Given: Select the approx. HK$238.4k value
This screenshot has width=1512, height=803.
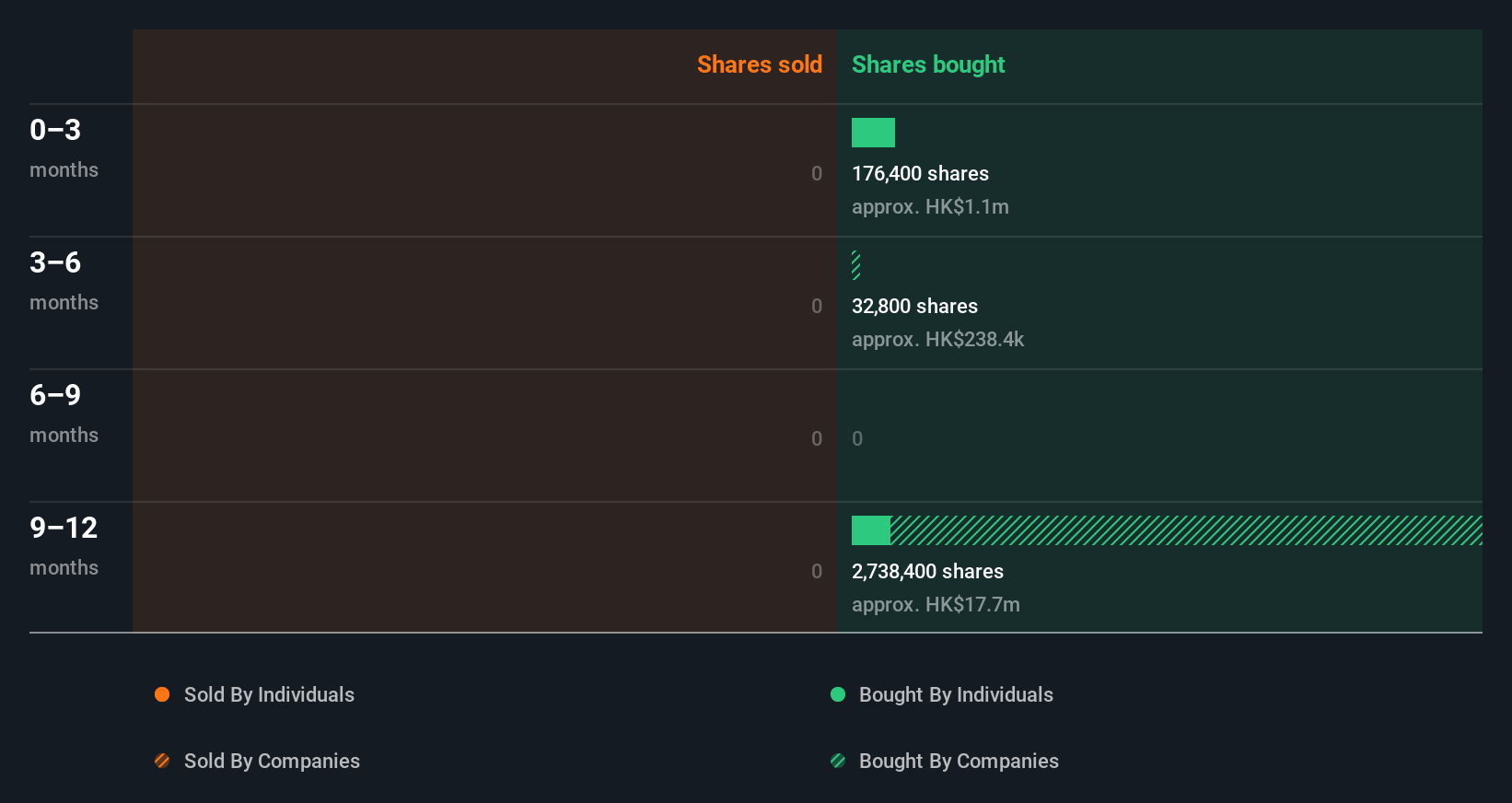Looking at the screenshot, I should click(x=937, y=339).
